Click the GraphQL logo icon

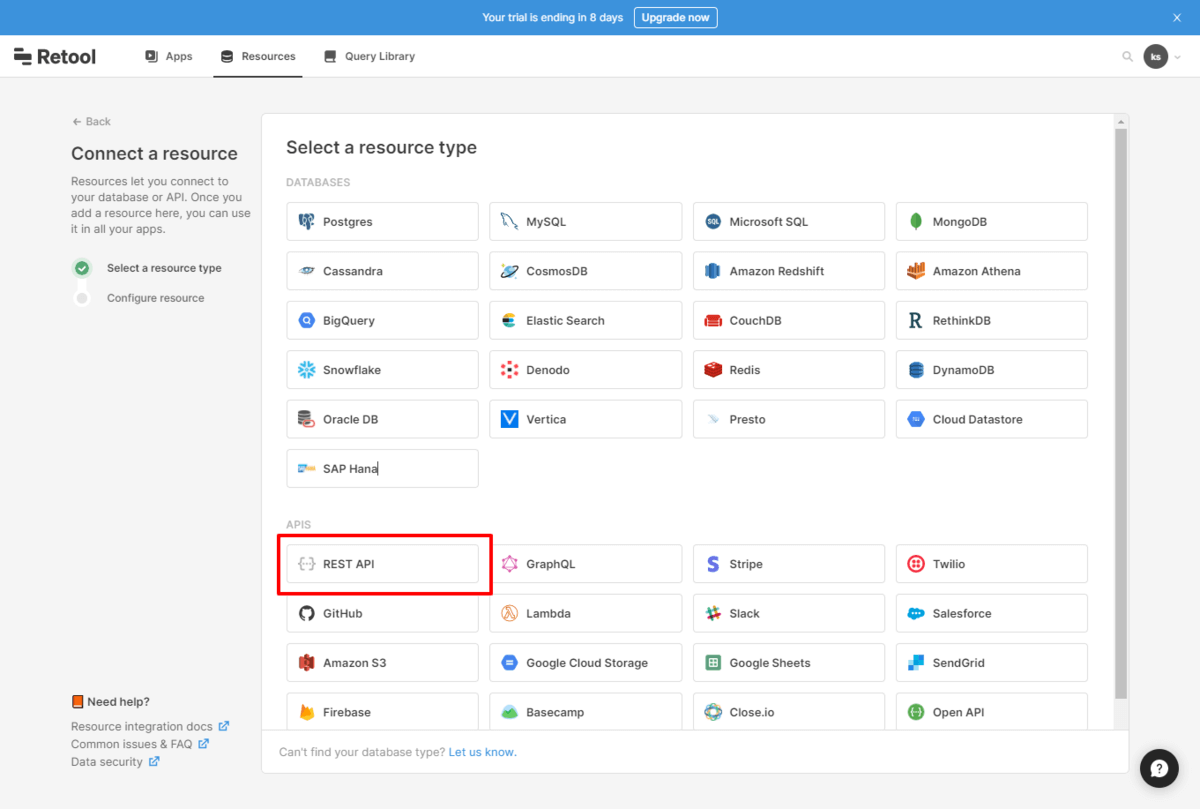click(509, 564)
